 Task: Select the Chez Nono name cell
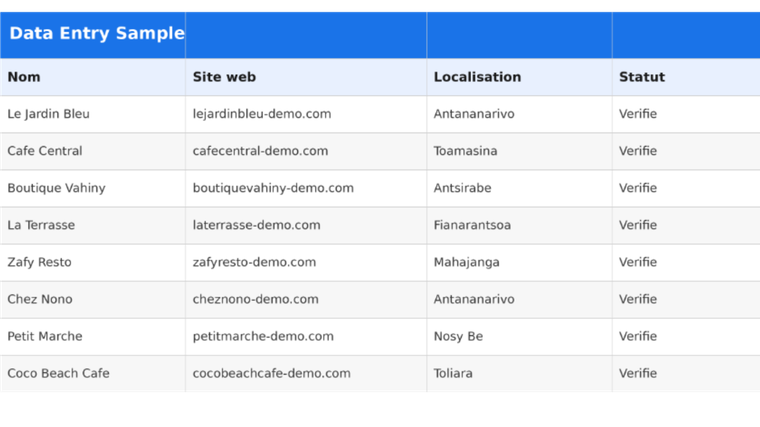click(x=93, y=300)
